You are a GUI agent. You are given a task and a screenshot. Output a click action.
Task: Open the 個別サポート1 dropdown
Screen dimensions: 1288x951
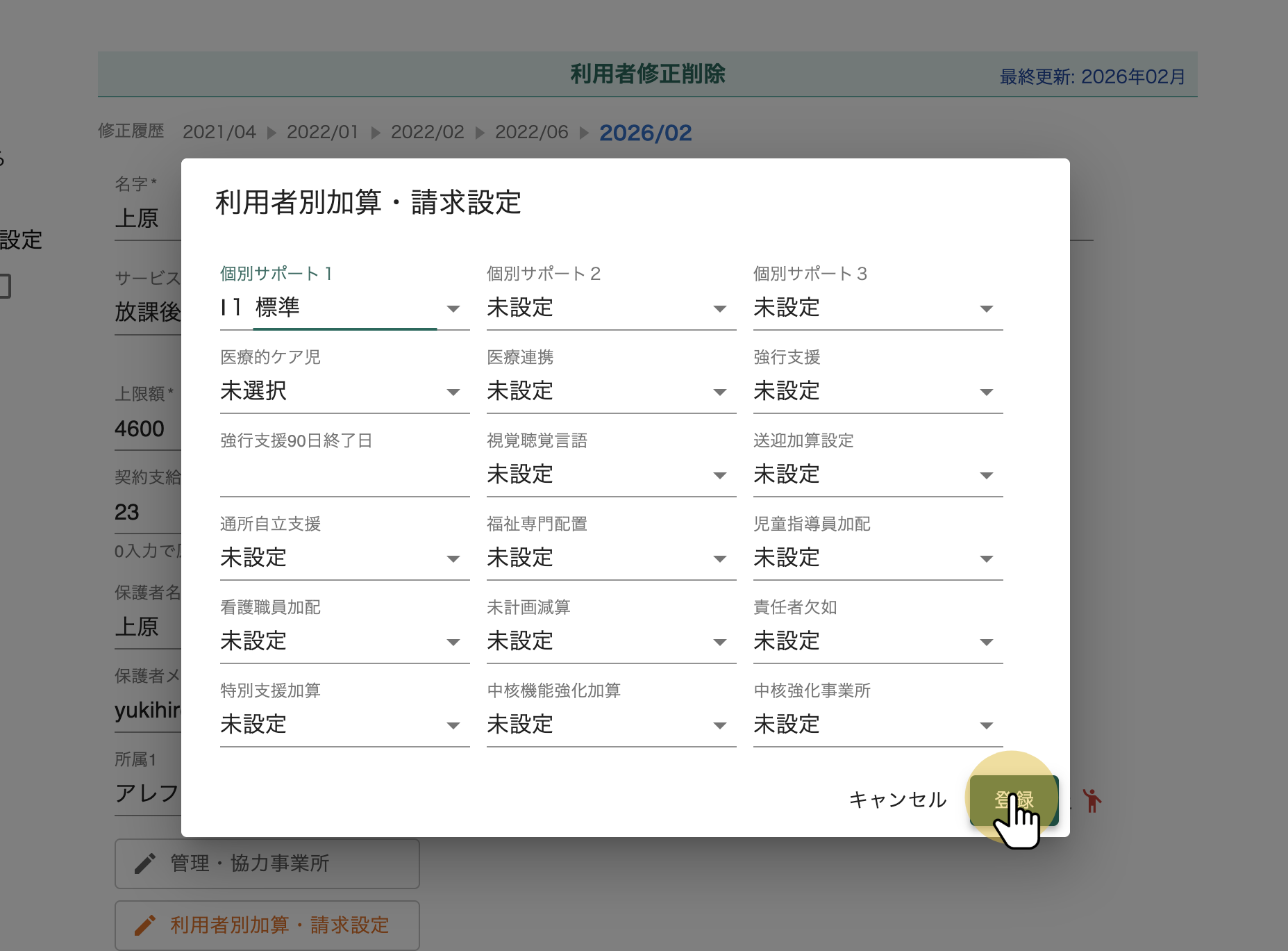tap(344, 308)
